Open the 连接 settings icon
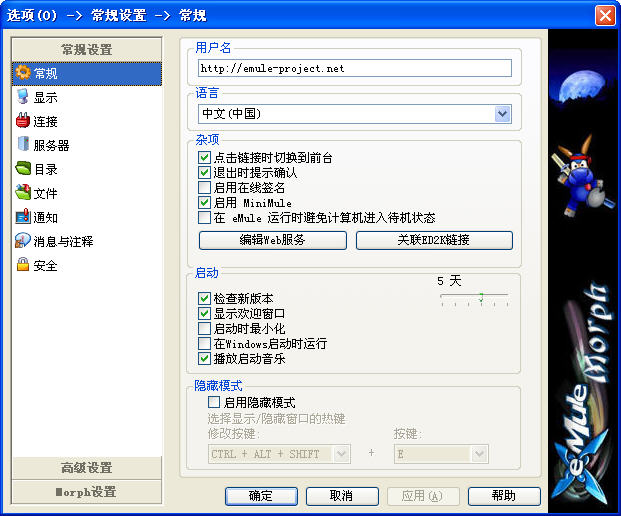 pyautogui.click(x=22, y=121)
